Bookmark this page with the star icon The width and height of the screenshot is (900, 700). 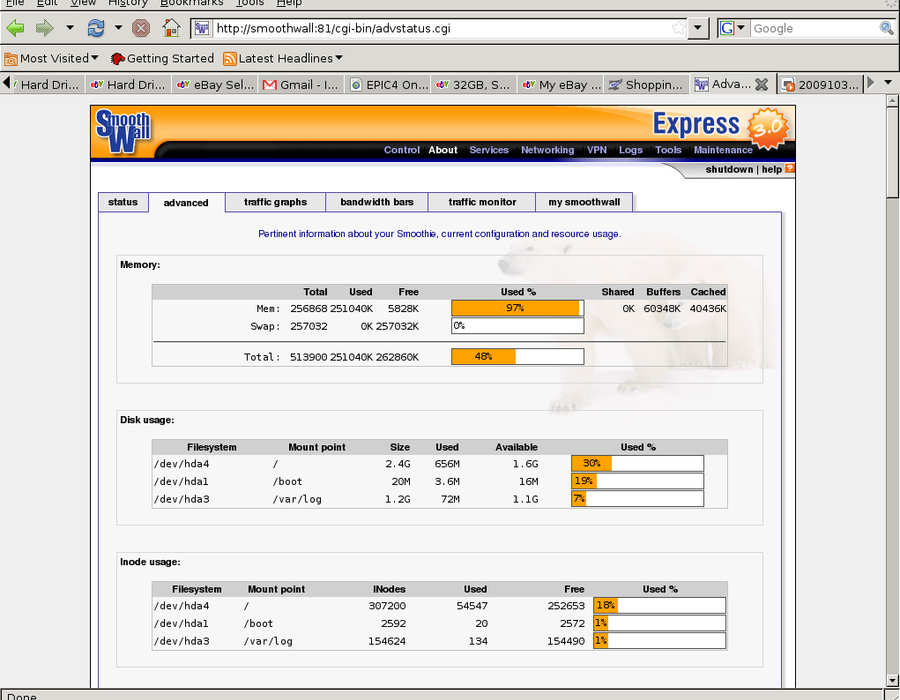click(x=678, y=28)
